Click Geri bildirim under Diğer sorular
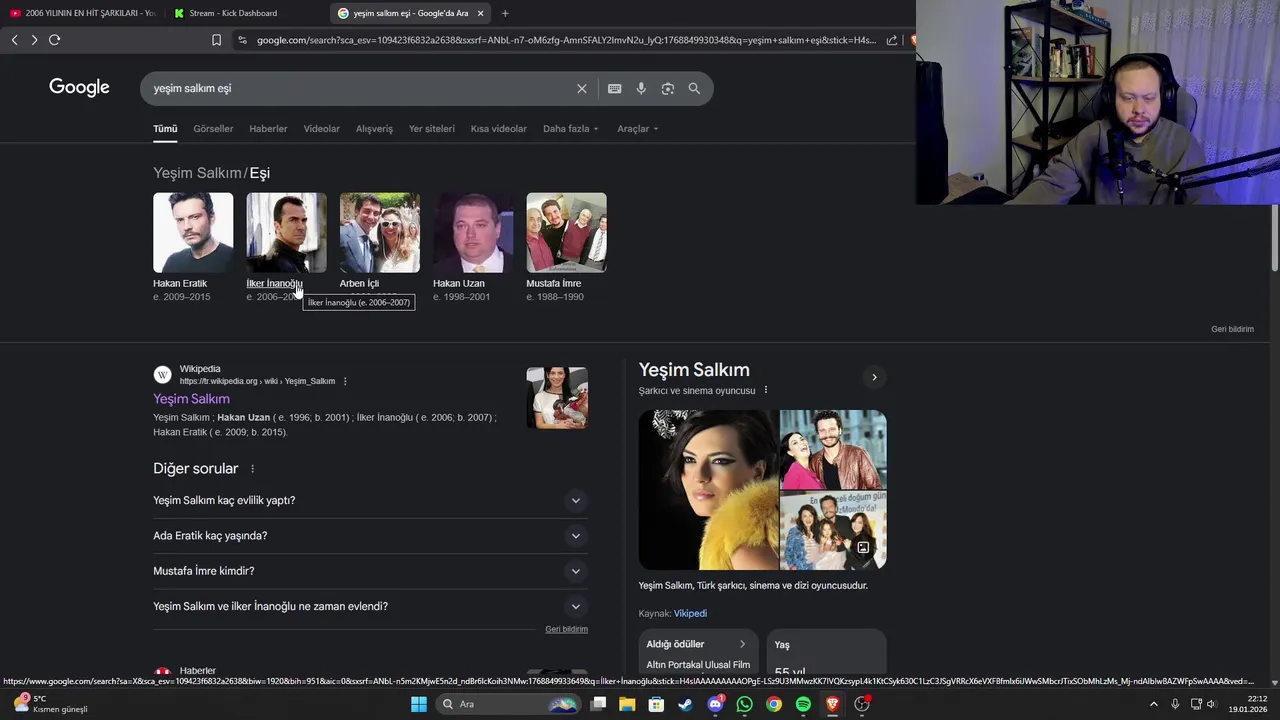 coord(566,629)
